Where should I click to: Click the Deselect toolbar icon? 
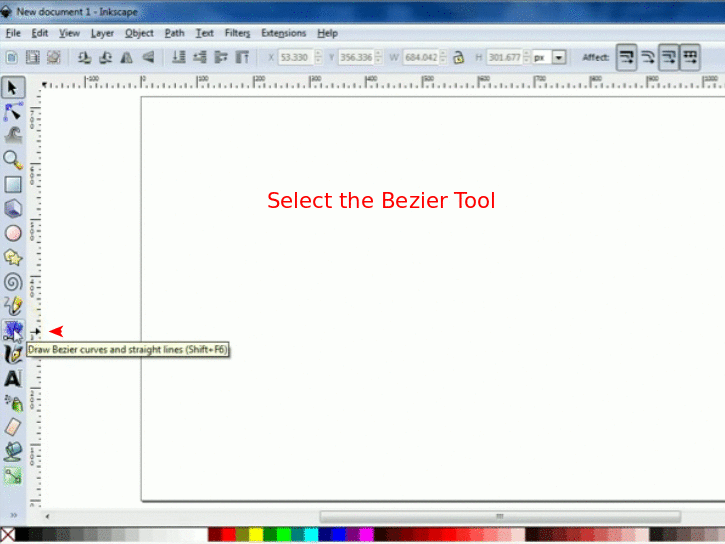pos(54,57)
